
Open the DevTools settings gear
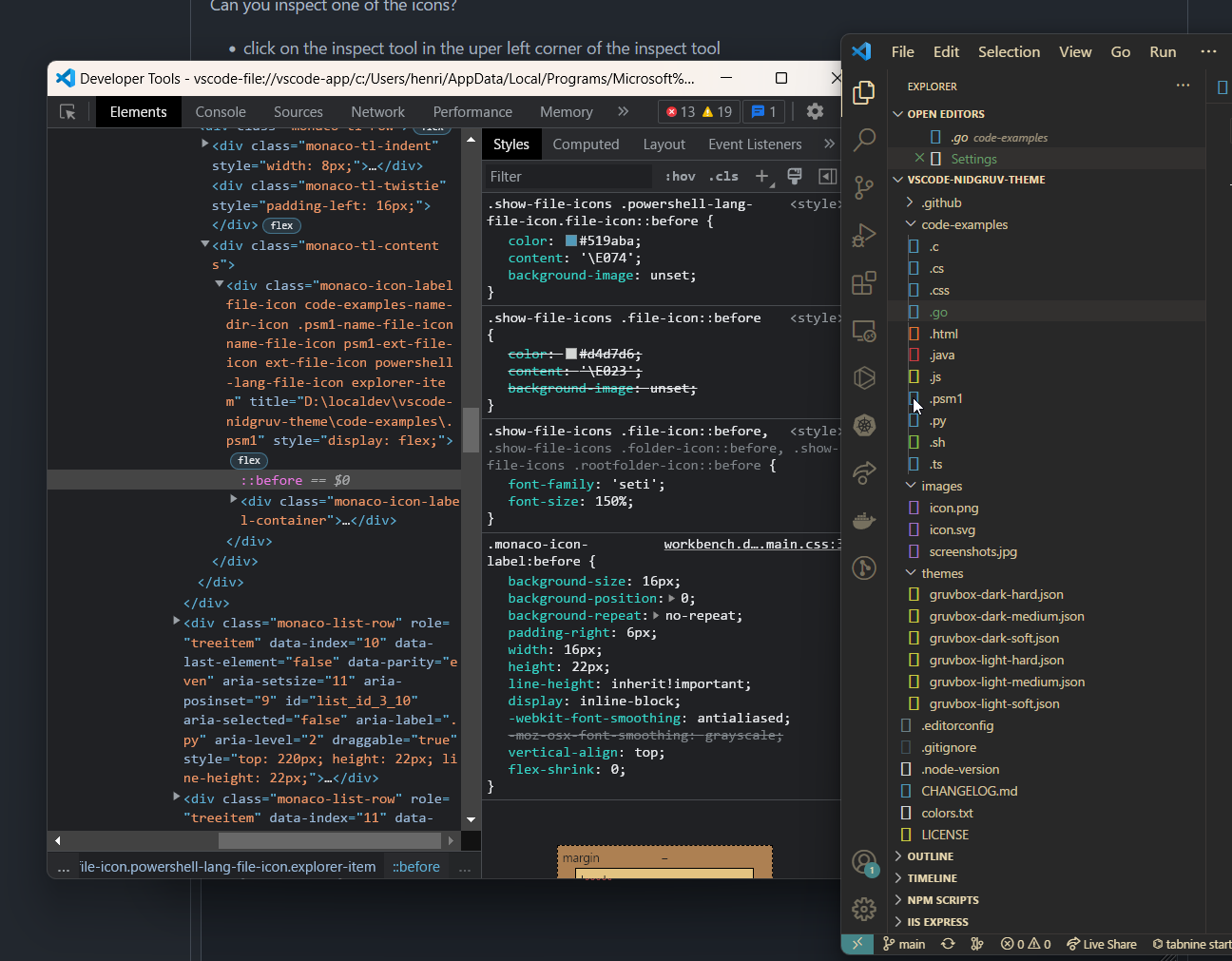pos(815,111)
